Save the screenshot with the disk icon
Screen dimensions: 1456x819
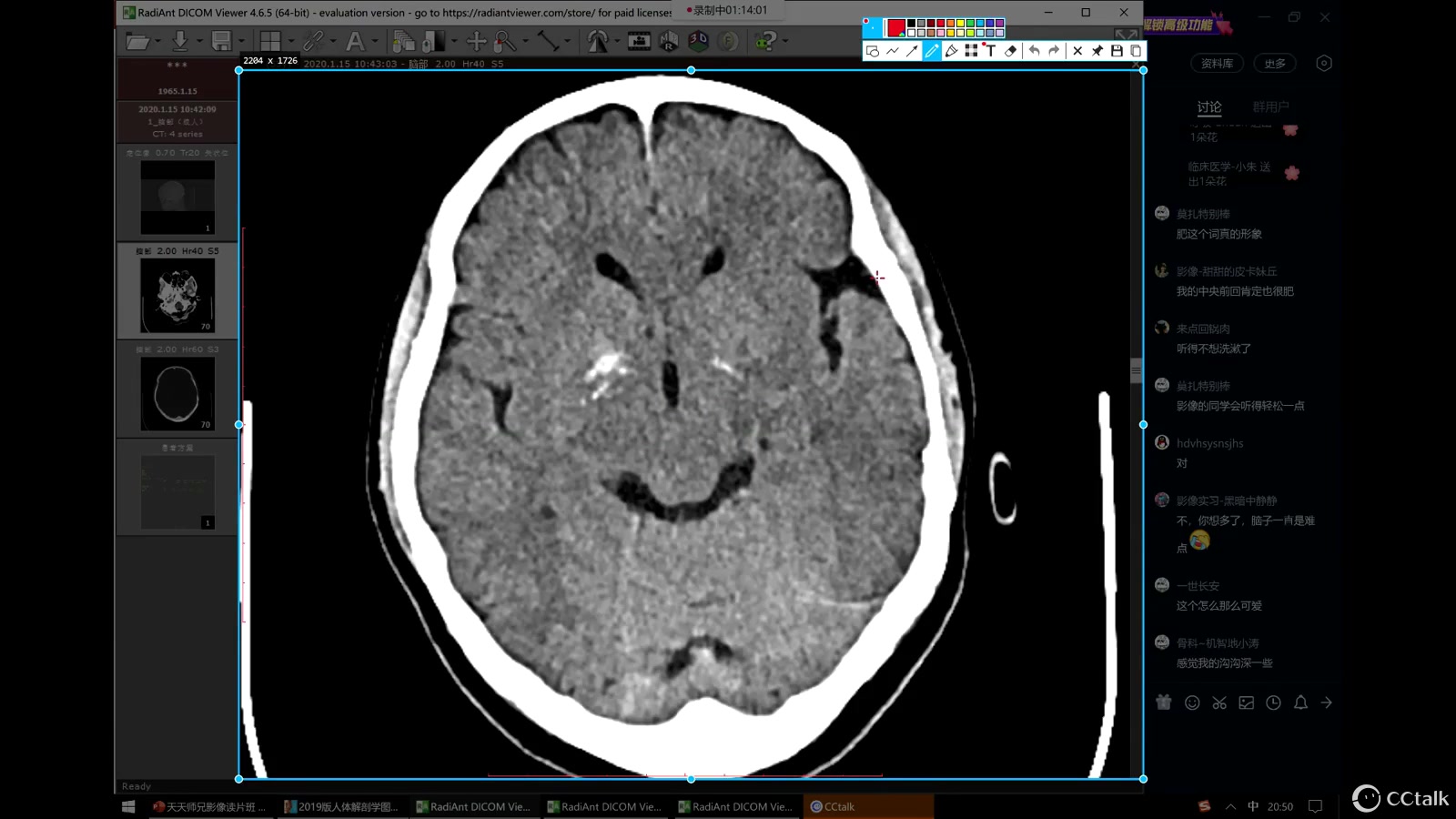tap(1117, 51)
